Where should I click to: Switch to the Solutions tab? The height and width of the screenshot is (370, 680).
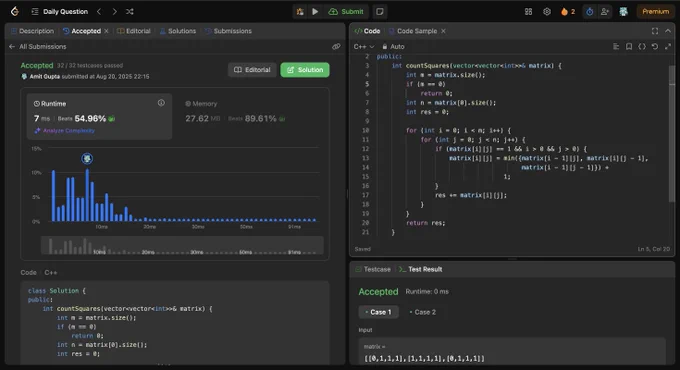(178, 31)
